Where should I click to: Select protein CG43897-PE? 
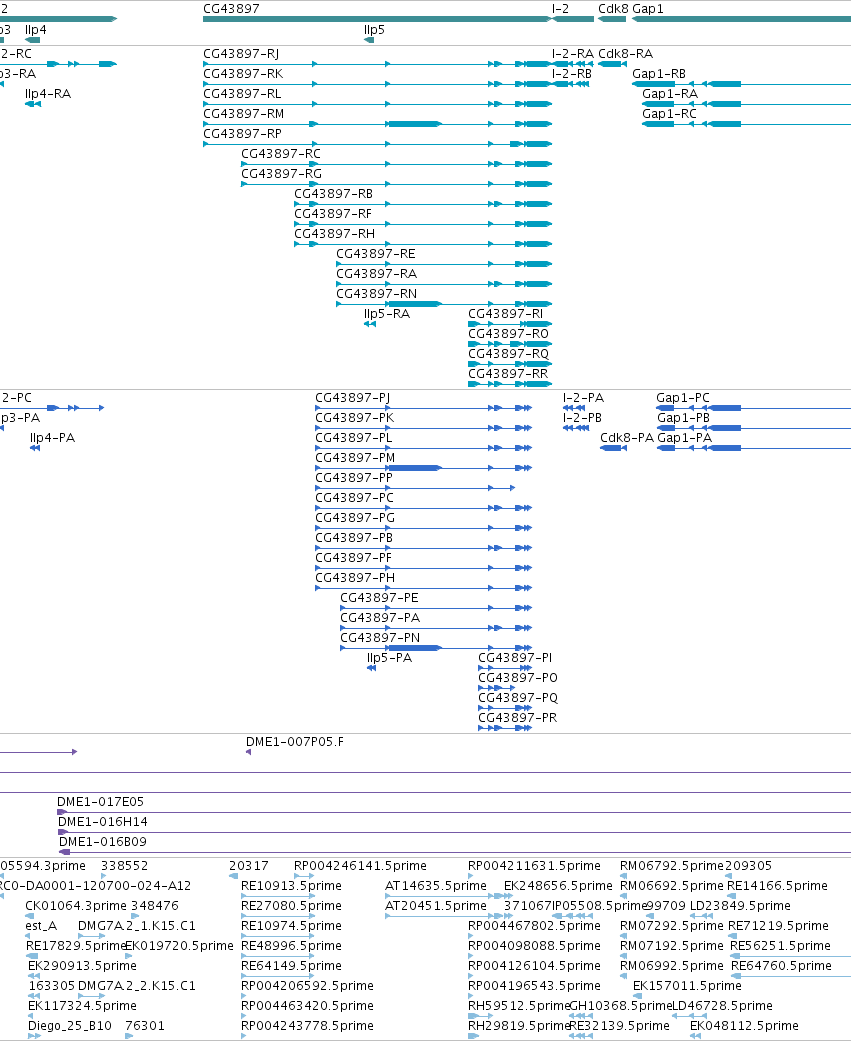(380, 598)
